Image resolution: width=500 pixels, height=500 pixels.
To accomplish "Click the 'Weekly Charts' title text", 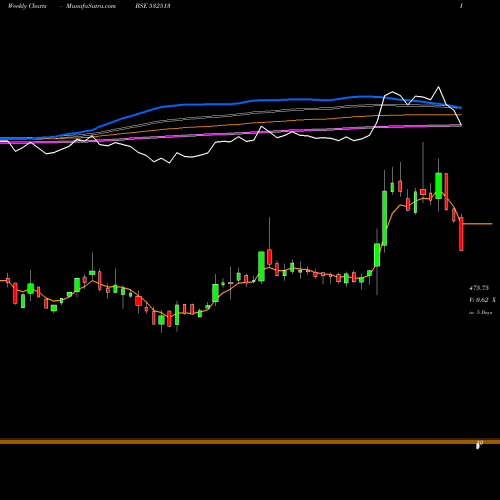I will click(x=27, y=6).
